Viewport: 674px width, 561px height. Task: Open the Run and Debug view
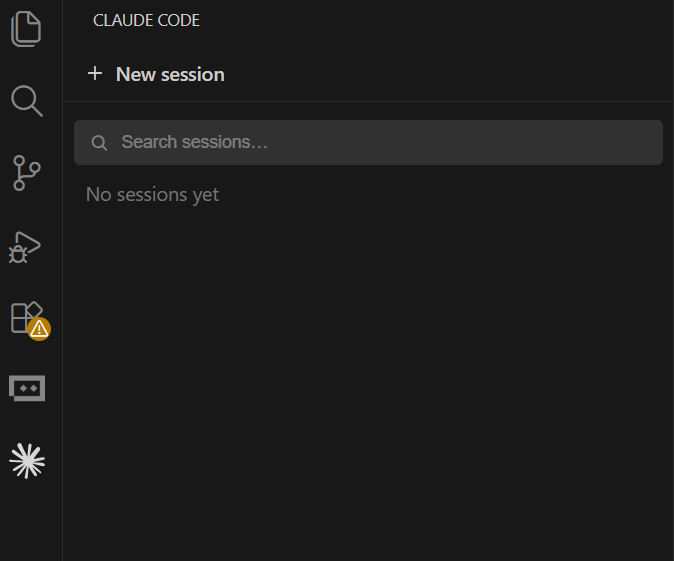tap(25, 247)
